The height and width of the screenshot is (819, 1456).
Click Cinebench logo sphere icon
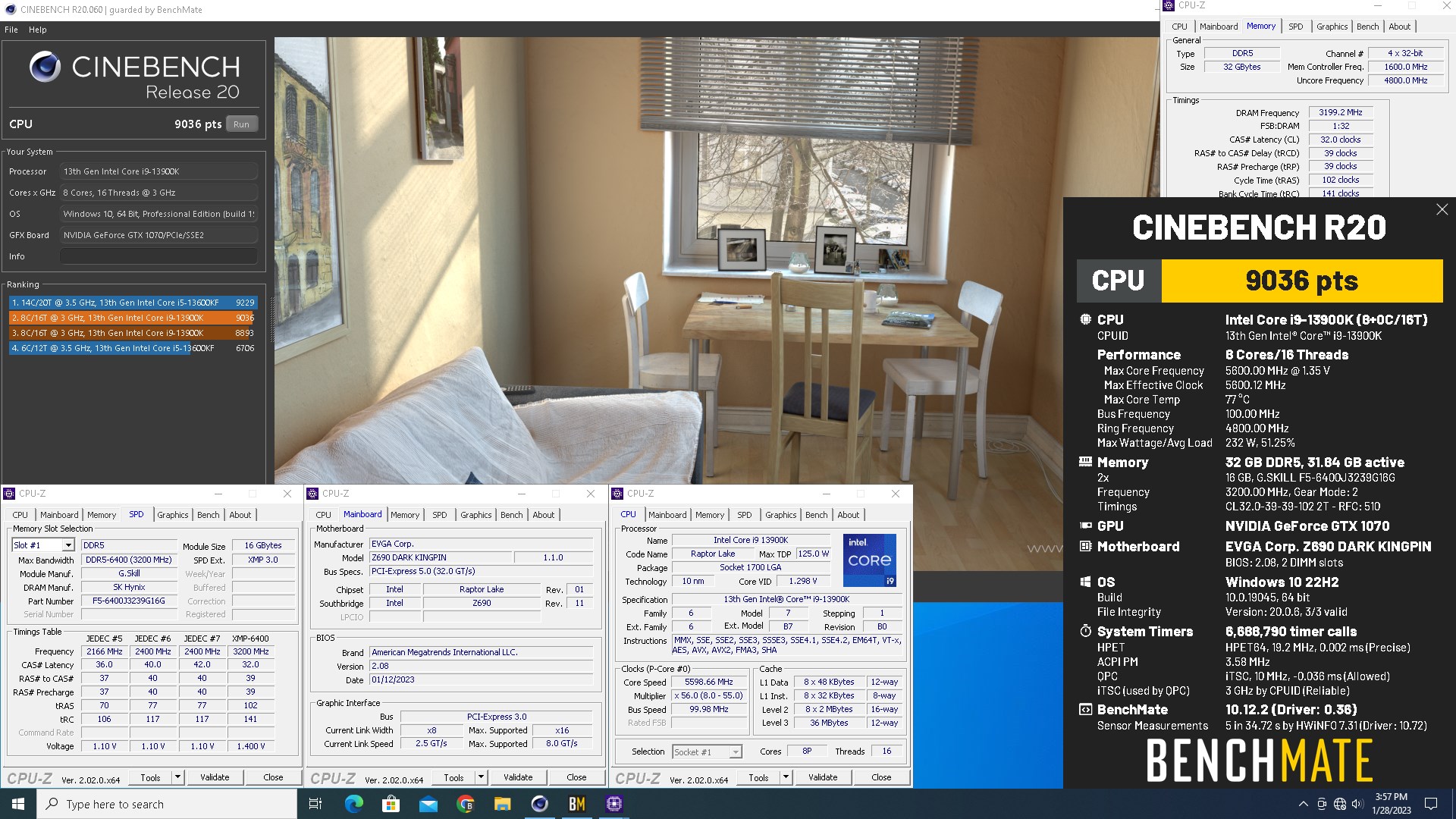click(x=45, y=67)
